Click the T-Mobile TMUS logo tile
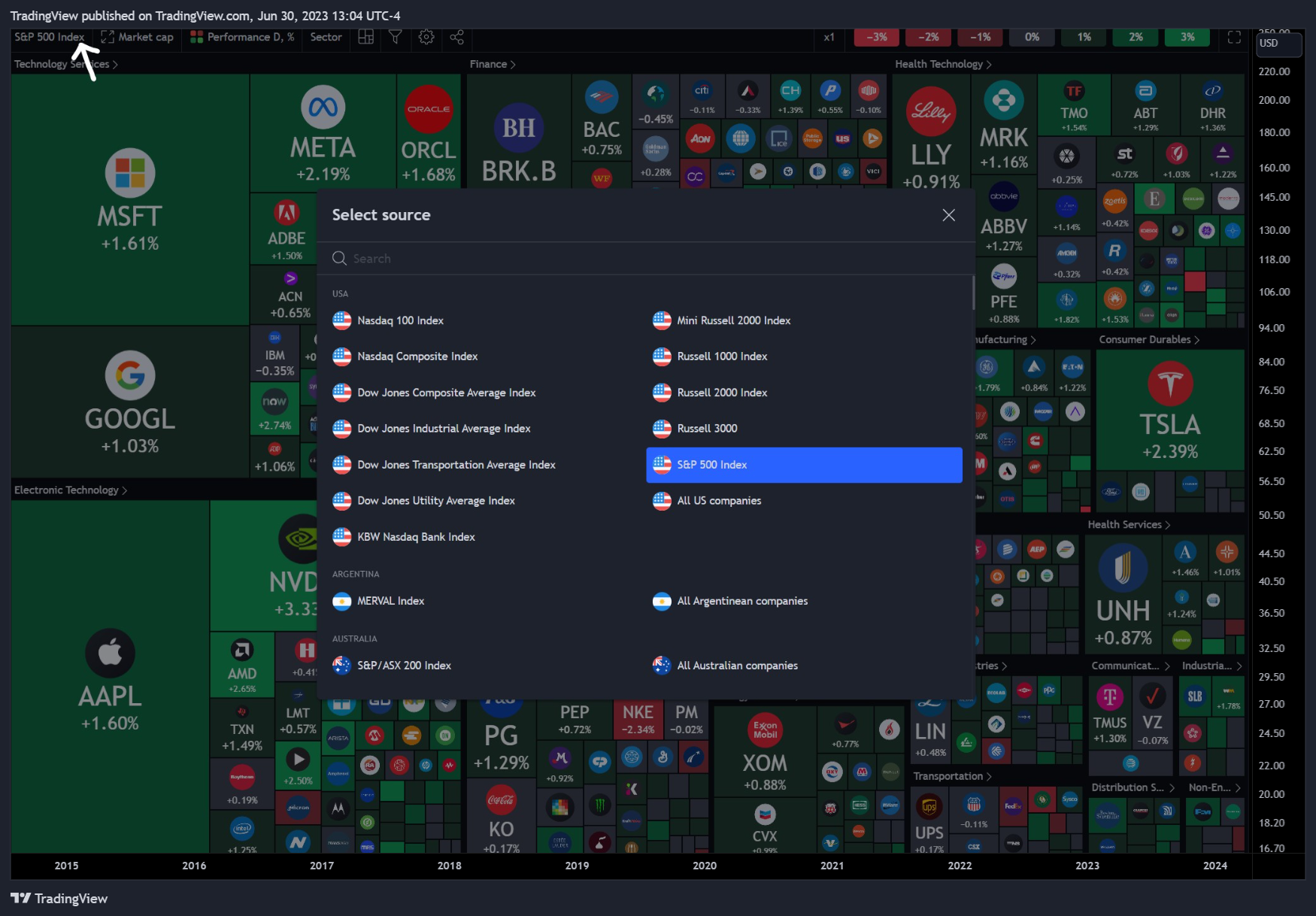This screenshot has height=916, width=1316. point(1110,697)
